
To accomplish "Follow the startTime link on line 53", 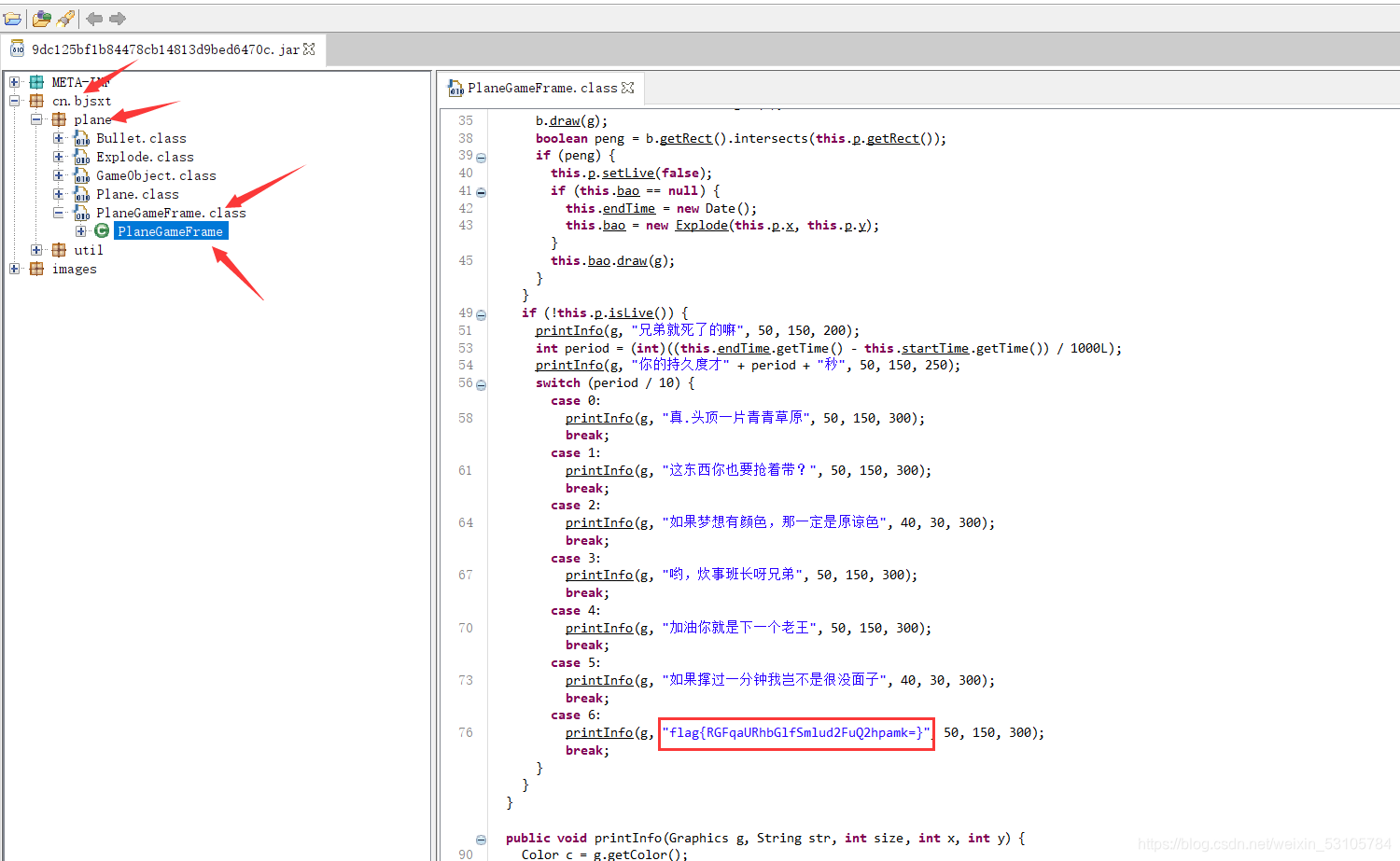I will (935, 348).
